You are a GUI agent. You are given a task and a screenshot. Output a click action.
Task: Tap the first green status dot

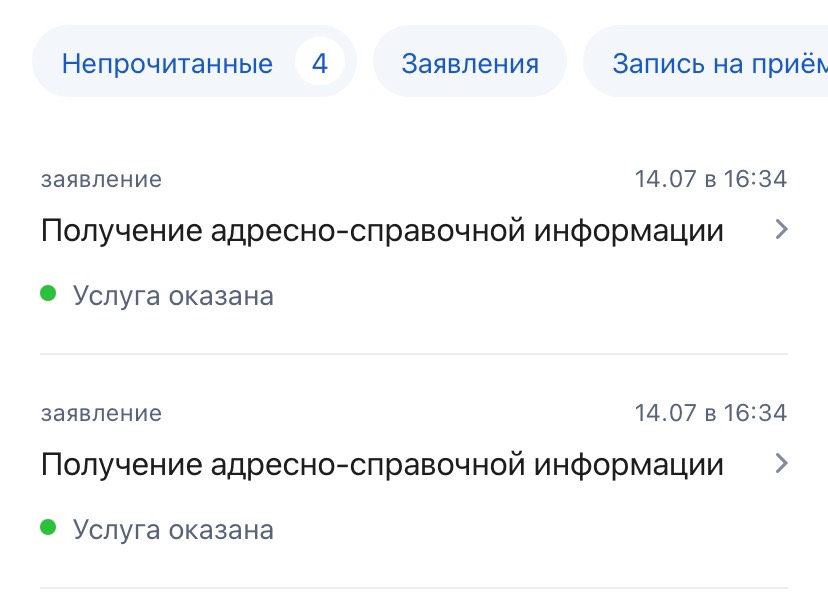(47, 294)
